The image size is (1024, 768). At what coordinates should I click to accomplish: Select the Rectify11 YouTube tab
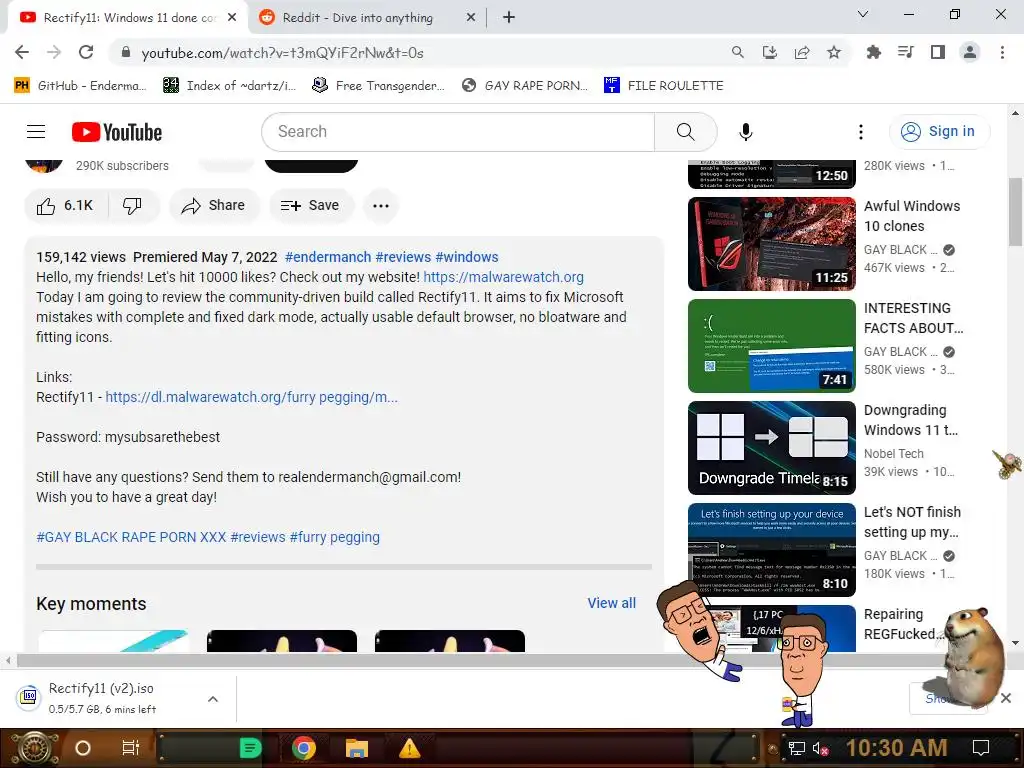coord(128,18)
